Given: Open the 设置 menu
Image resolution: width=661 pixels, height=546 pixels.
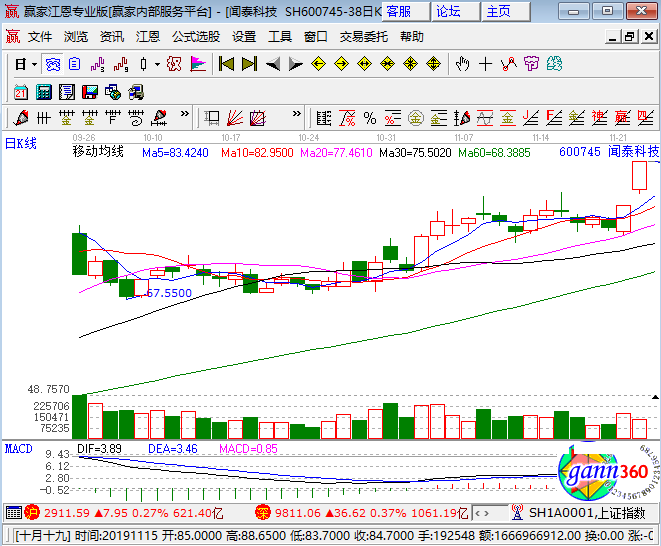Looking at the screenshot, I should (244, 37).
